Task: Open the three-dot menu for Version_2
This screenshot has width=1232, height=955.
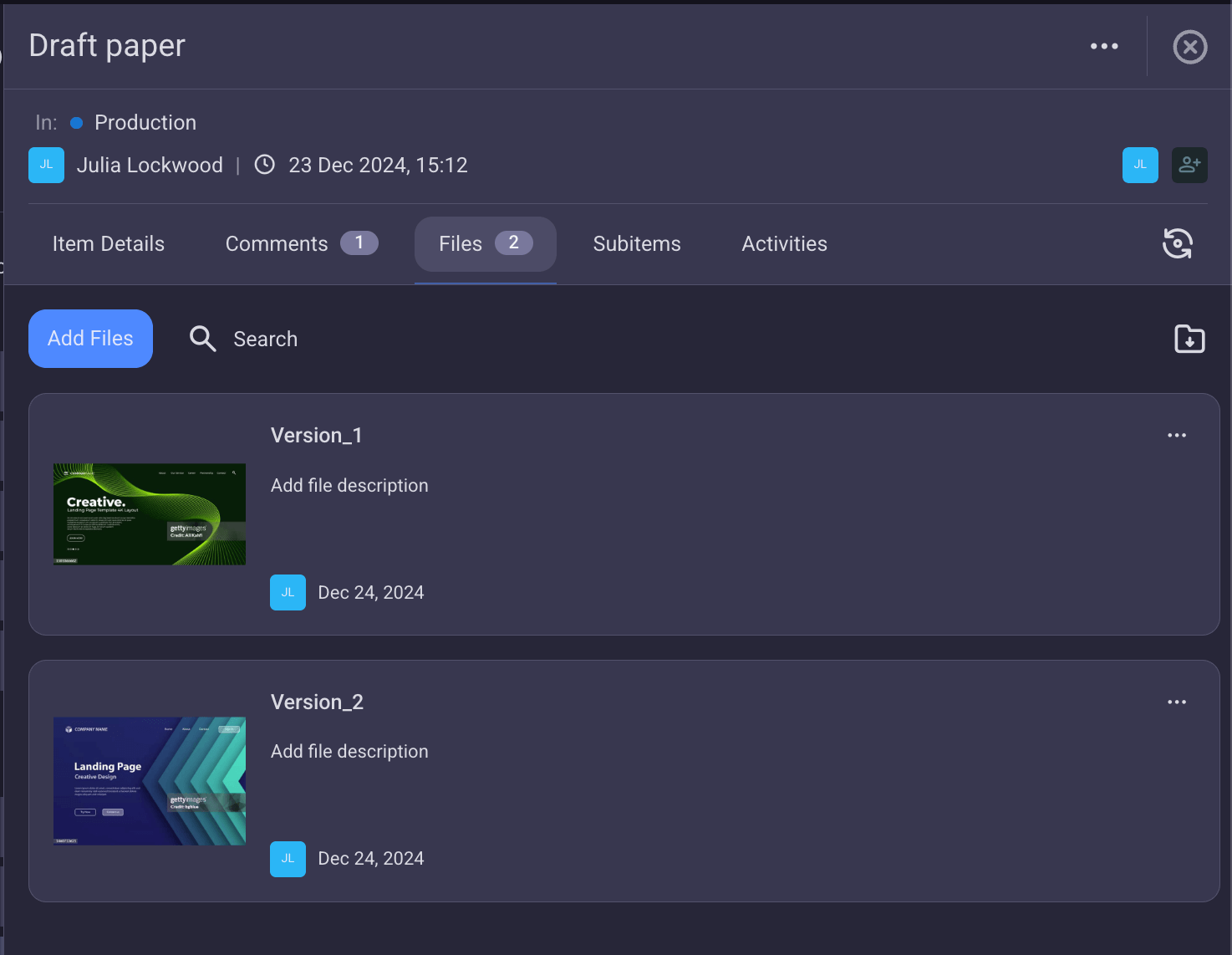Action: pos(1176,702)
